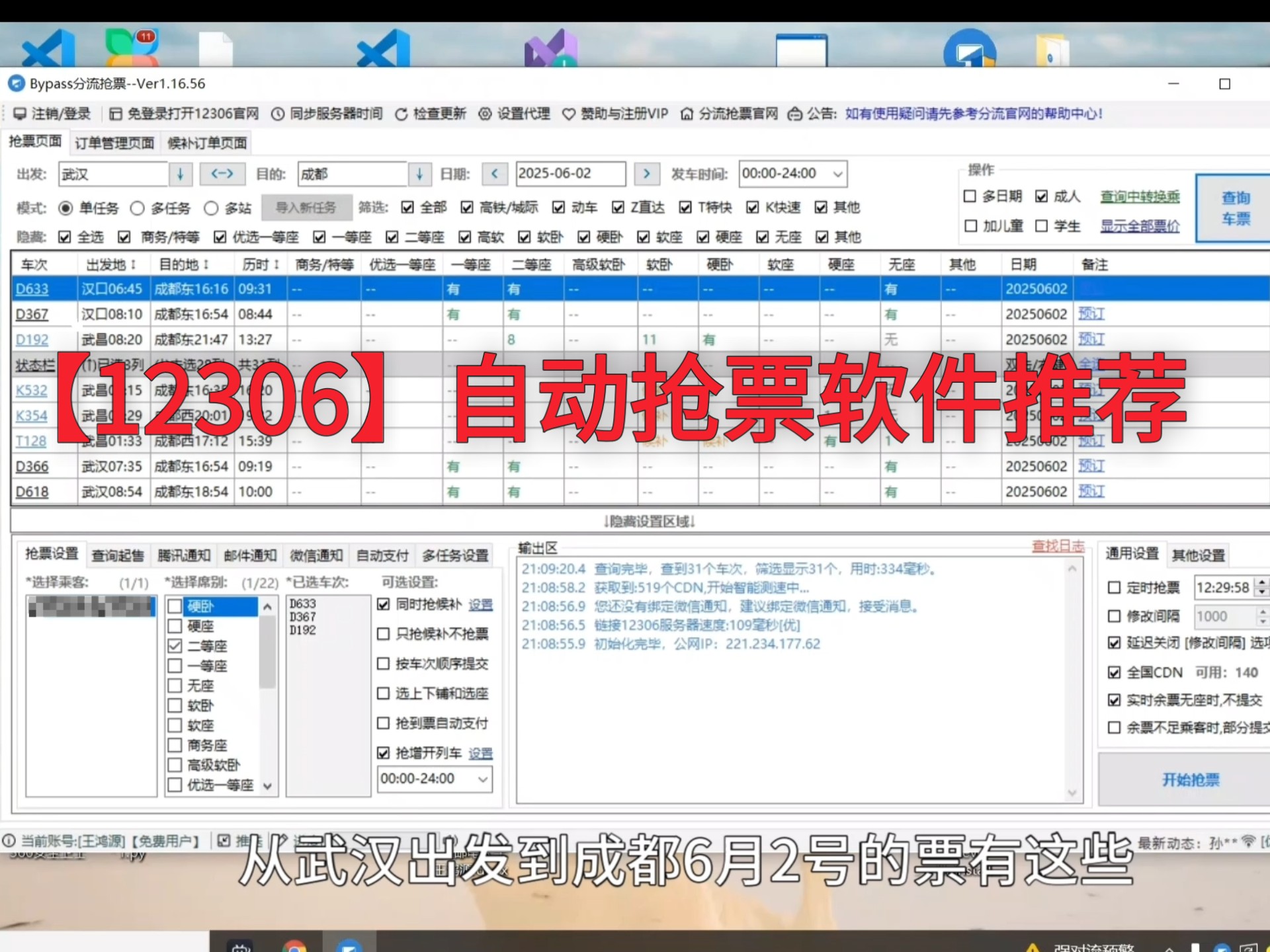Open the colorful app icon with badge 11

(132, 48)
